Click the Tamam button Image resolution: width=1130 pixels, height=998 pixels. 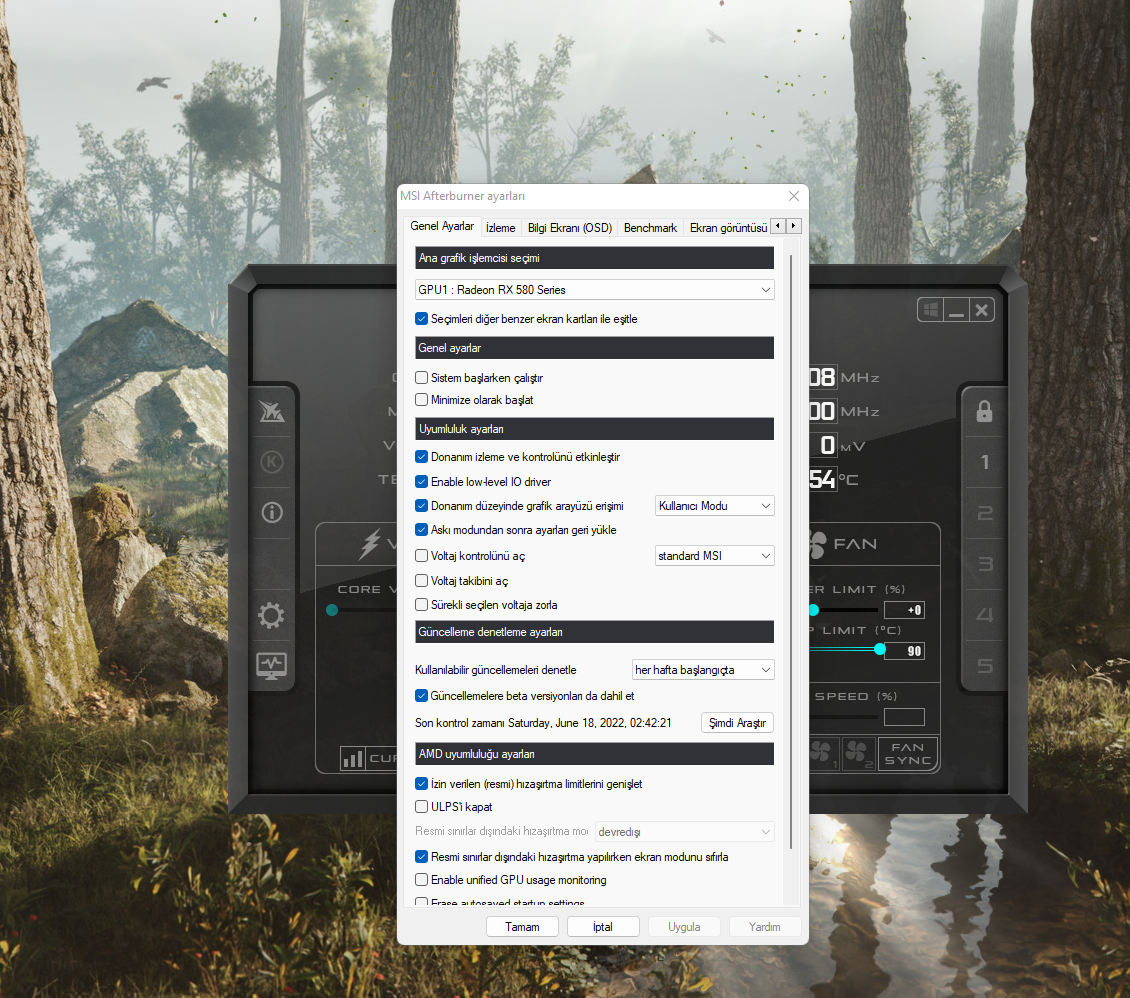pos(522,927)
